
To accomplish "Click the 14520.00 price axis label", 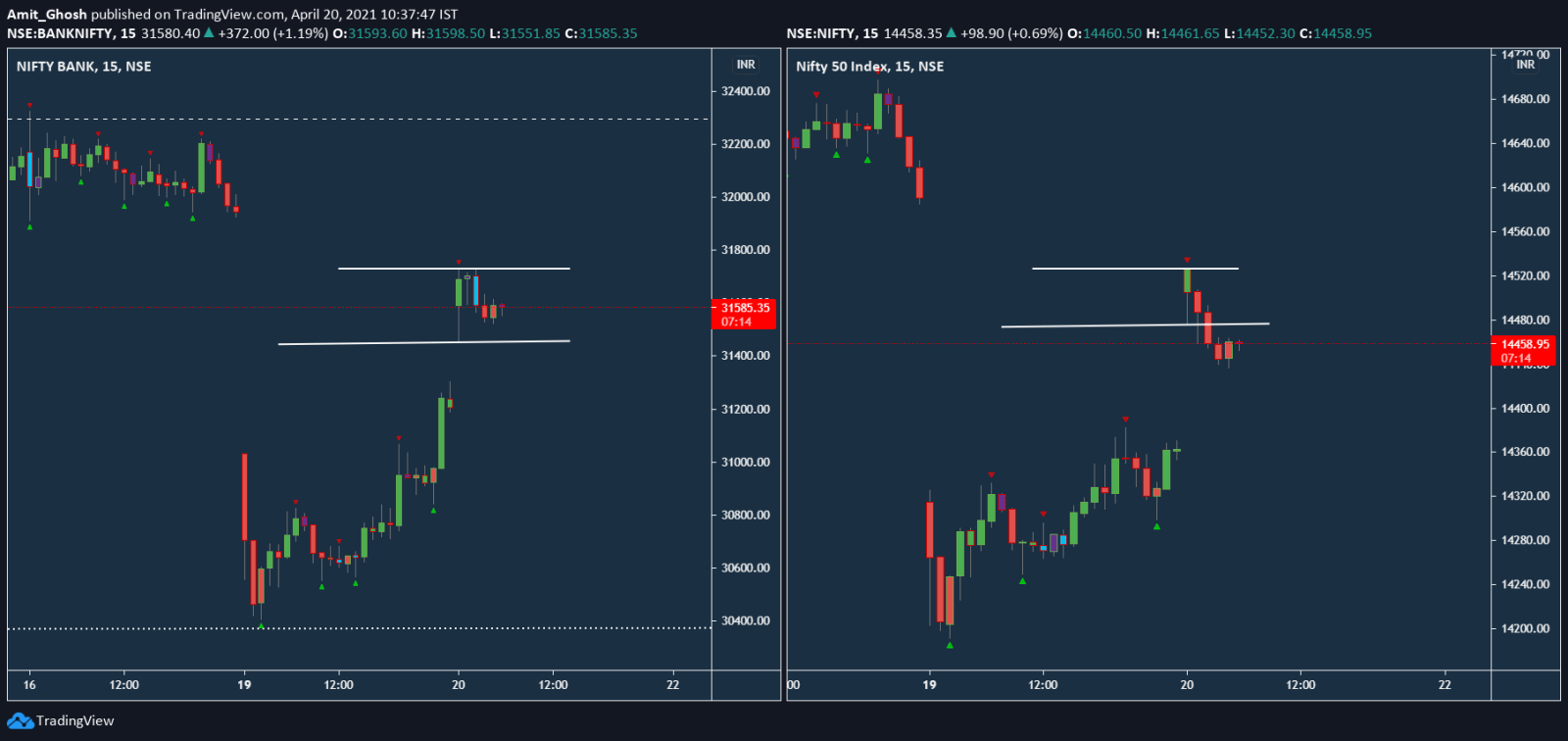I will (1526, 276).
